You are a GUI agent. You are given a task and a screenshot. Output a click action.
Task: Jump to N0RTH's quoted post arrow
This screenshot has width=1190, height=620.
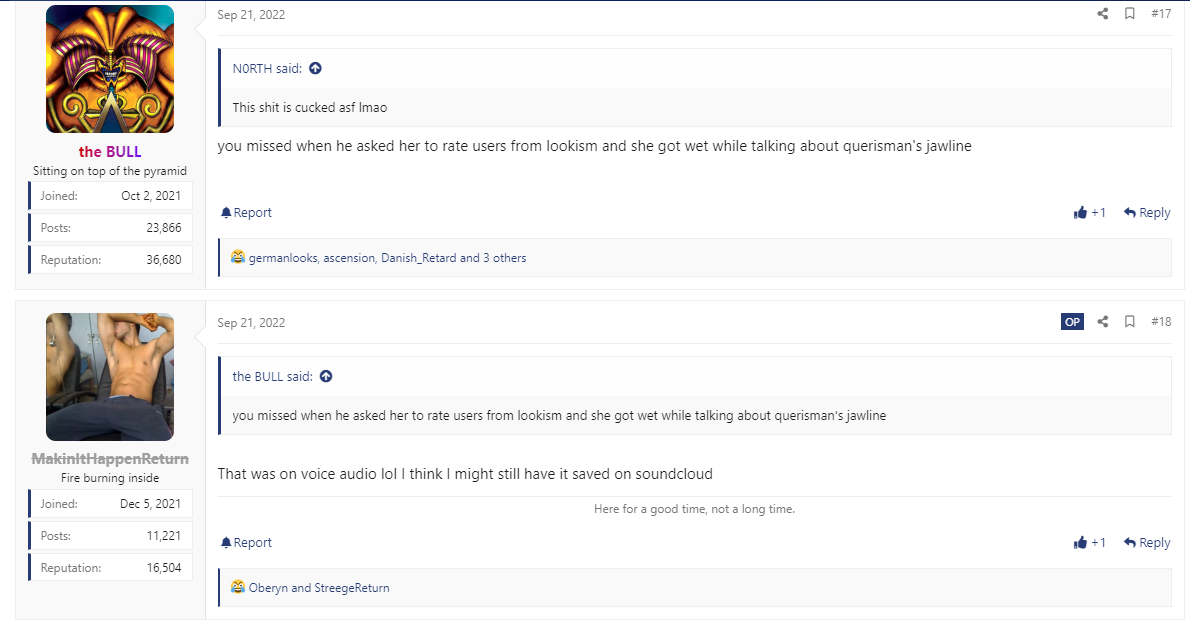click(316, 68)
